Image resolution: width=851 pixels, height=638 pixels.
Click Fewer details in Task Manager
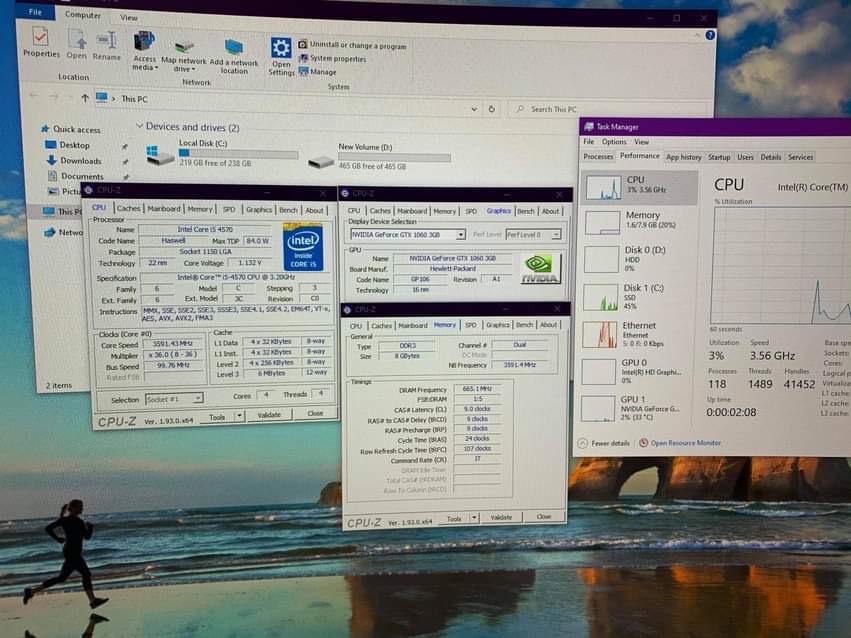pyautogui.click(x=610, y=442)
